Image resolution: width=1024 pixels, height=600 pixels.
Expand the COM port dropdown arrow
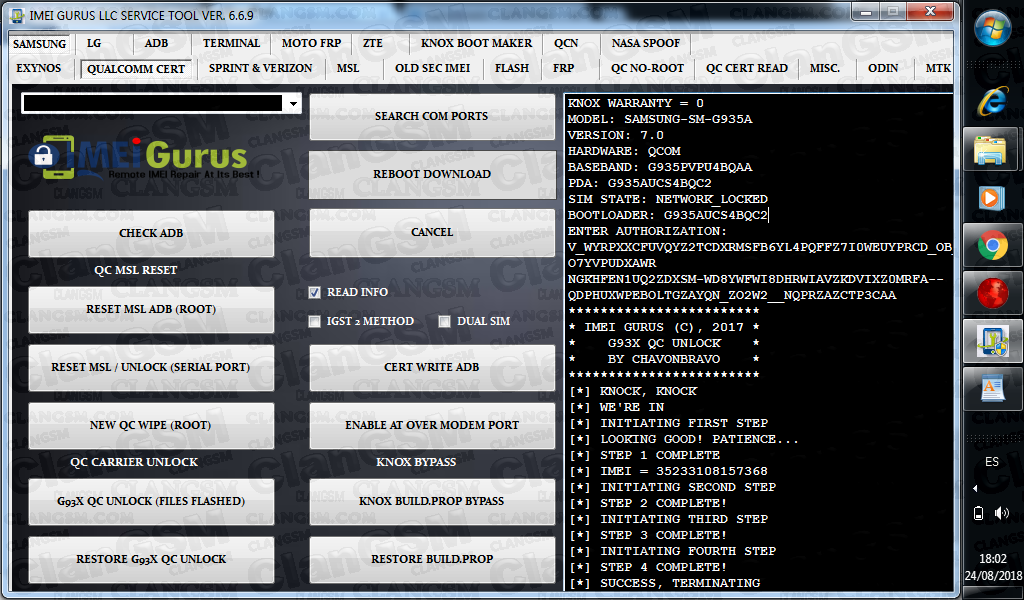(x=293, y=103)
